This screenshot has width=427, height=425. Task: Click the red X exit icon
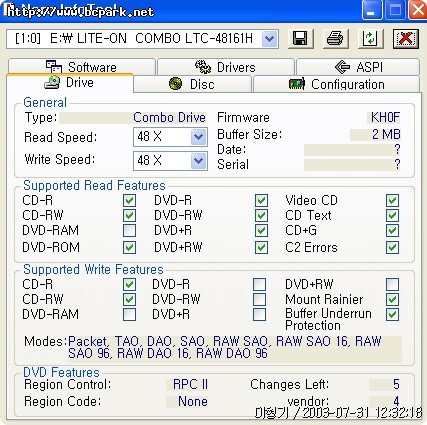point(405,38)
